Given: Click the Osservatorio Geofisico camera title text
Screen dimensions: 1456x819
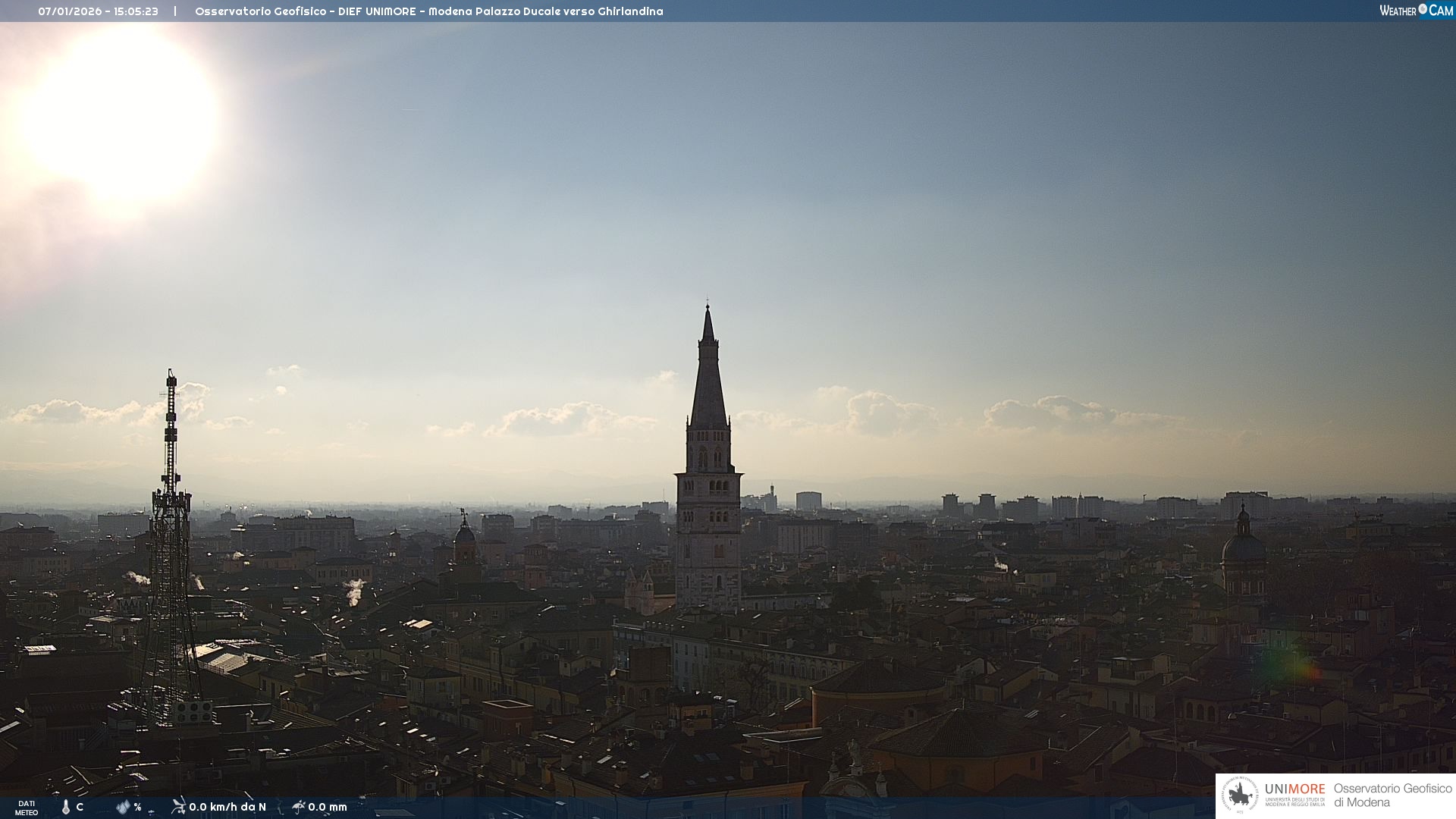Looking at the screenshot, I should point(428,11).
